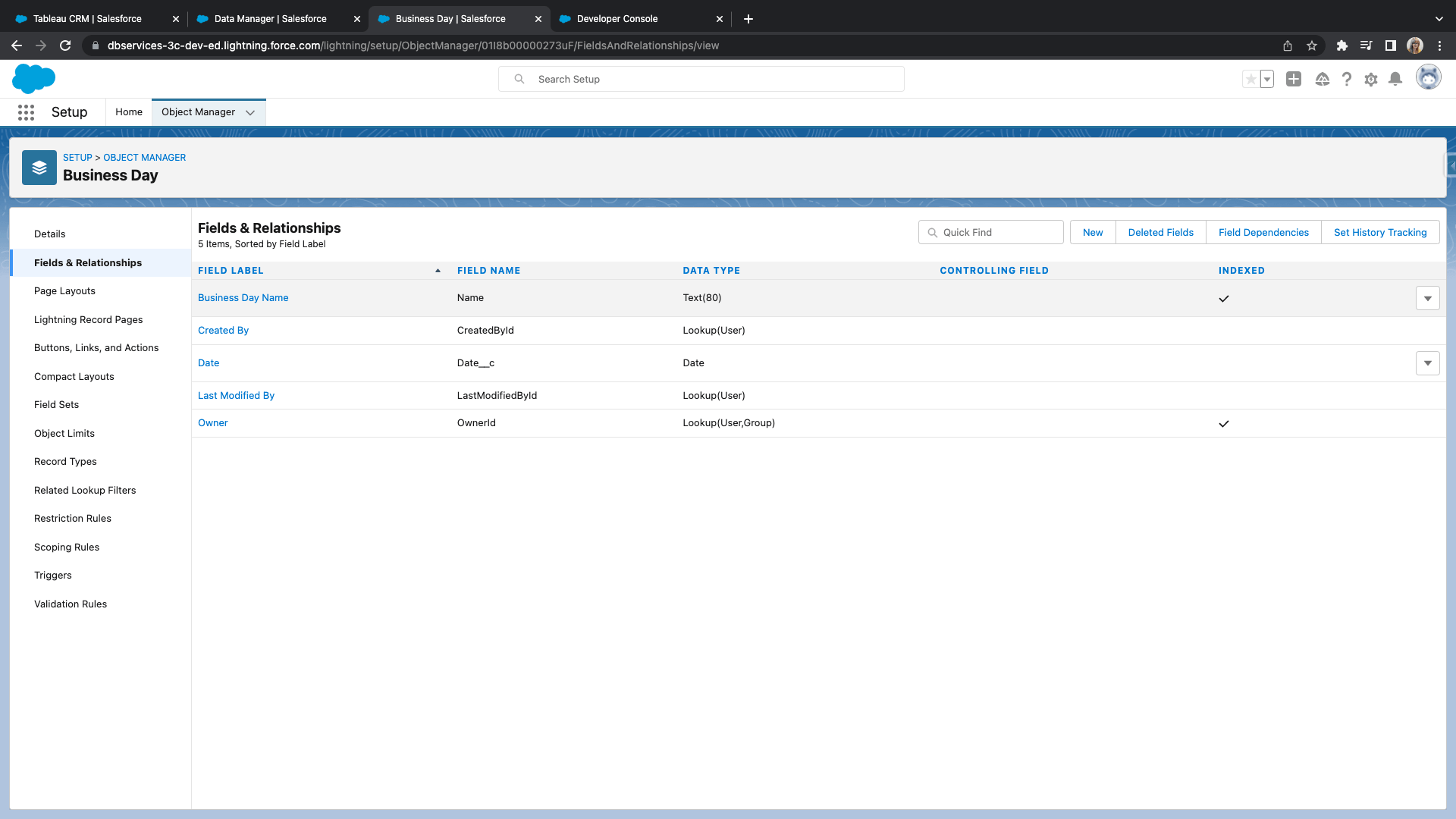Screen dimensions: 1456x819
Task: Open row actions dropdown for Date field
Action: pyautogui.click(x=1427, y=363)
